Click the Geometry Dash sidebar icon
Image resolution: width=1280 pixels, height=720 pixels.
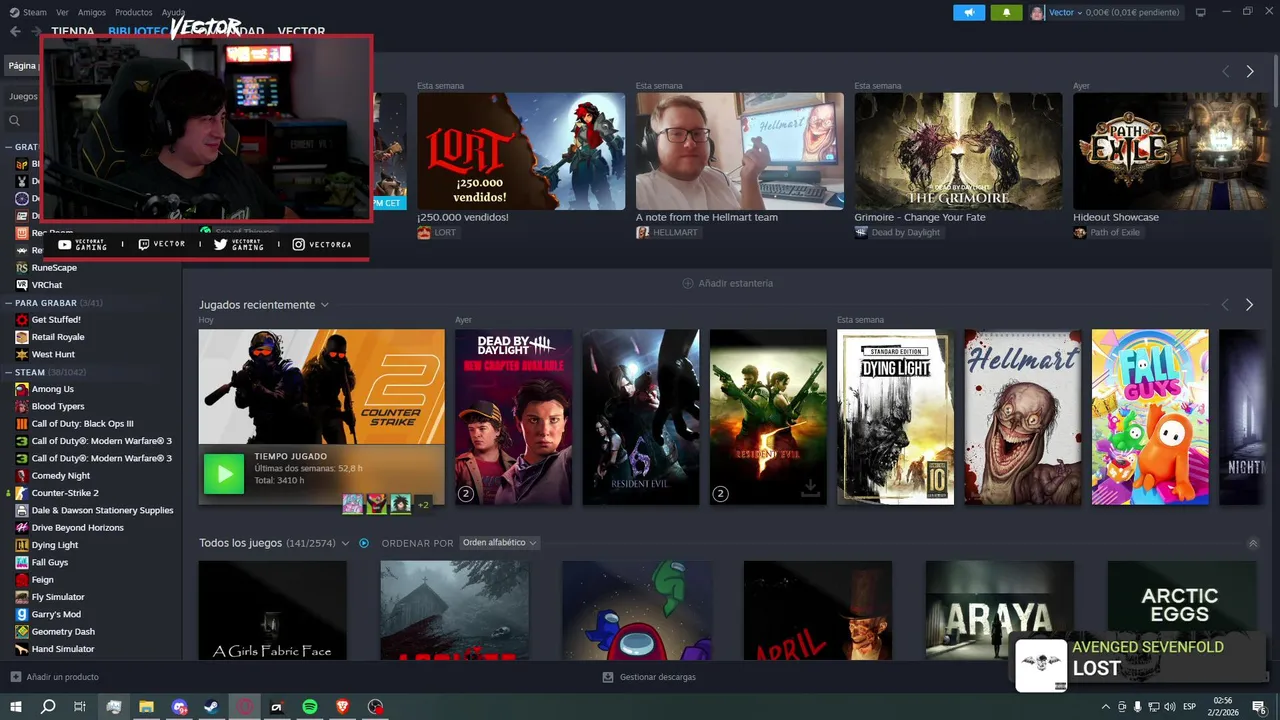(22, 631)
